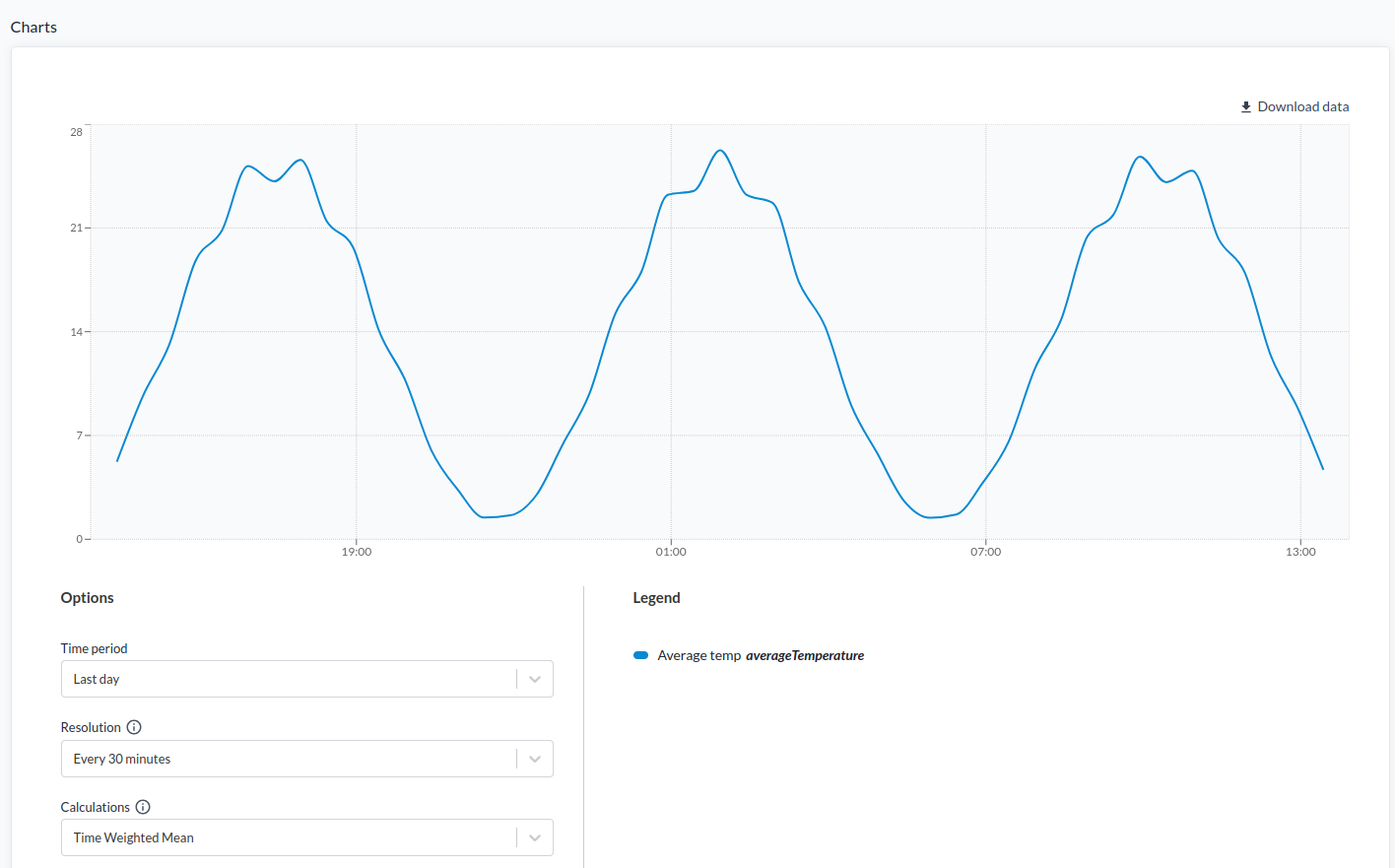Open the Resolution info tooltip icon
The image size is (1395, 868).
[134, 727]
